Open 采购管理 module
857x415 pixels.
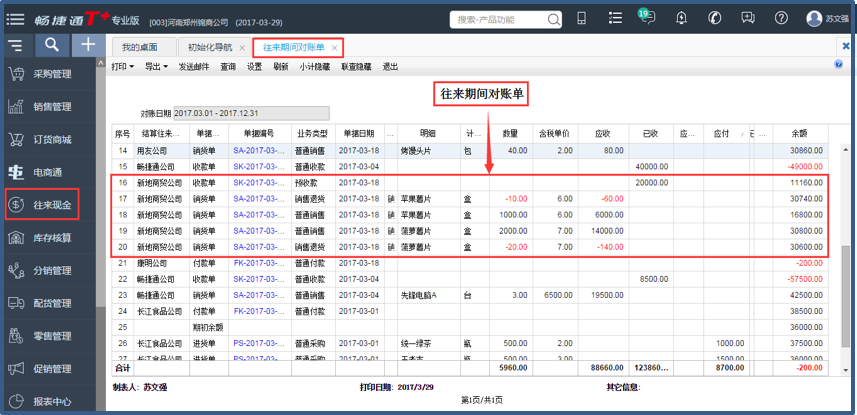coord(48,74)
